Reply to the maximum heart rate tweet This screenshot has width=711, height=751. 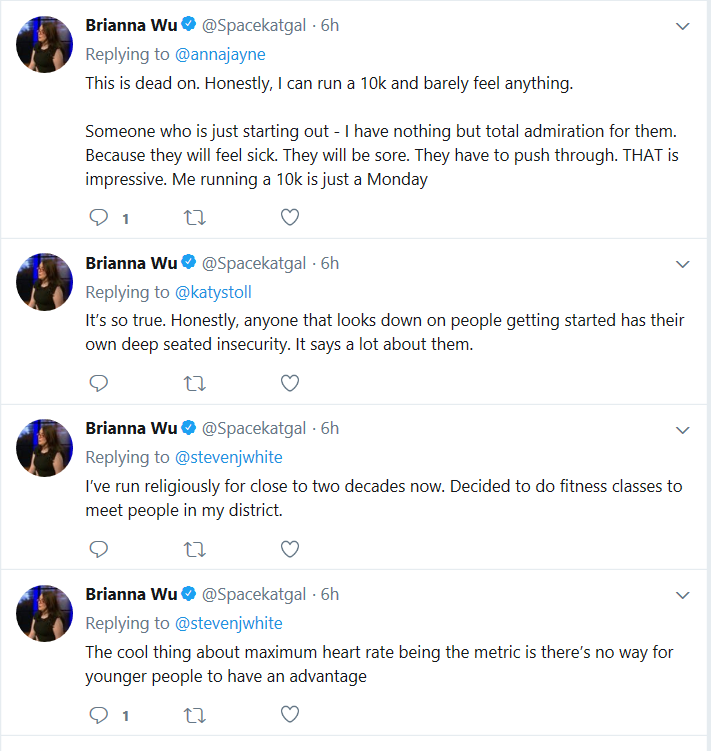tap(99, 715)
